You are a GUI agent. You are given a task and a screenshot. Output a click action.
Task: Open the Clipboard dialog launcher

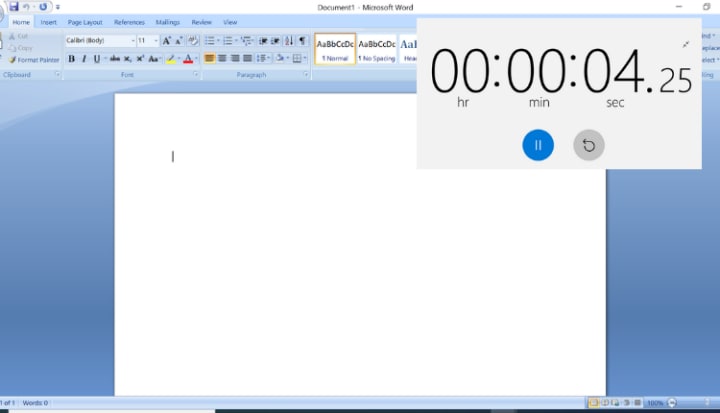coord(57,74)
